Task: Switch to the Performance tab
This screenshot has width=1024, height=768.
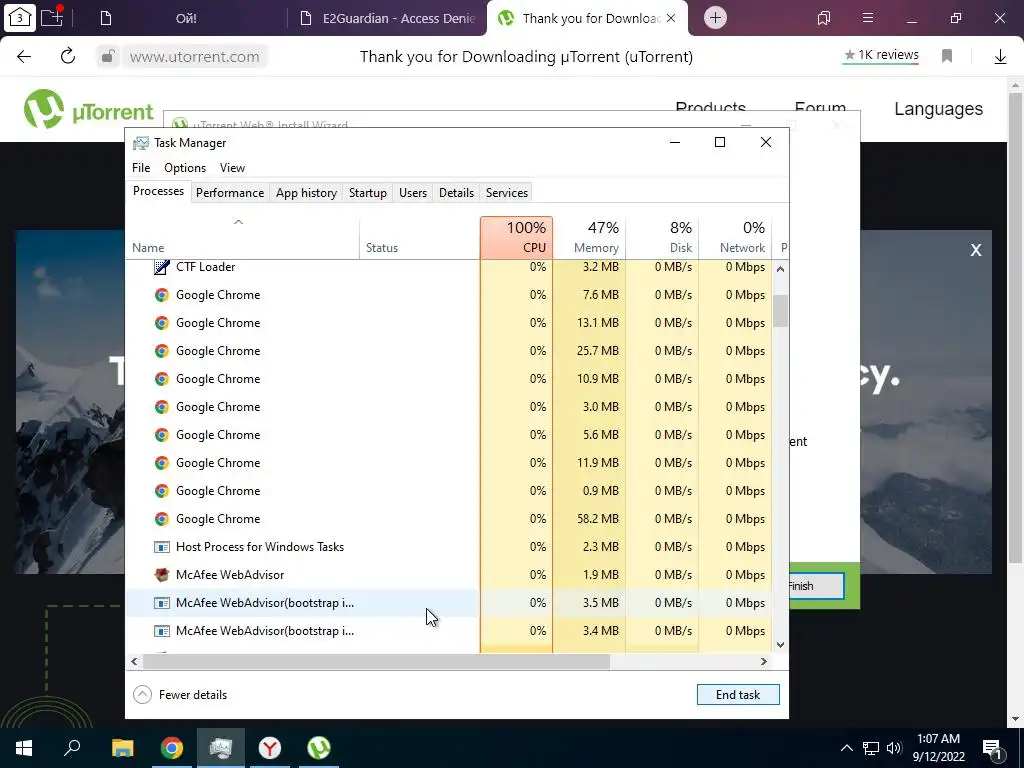Action: pos(230,193)
